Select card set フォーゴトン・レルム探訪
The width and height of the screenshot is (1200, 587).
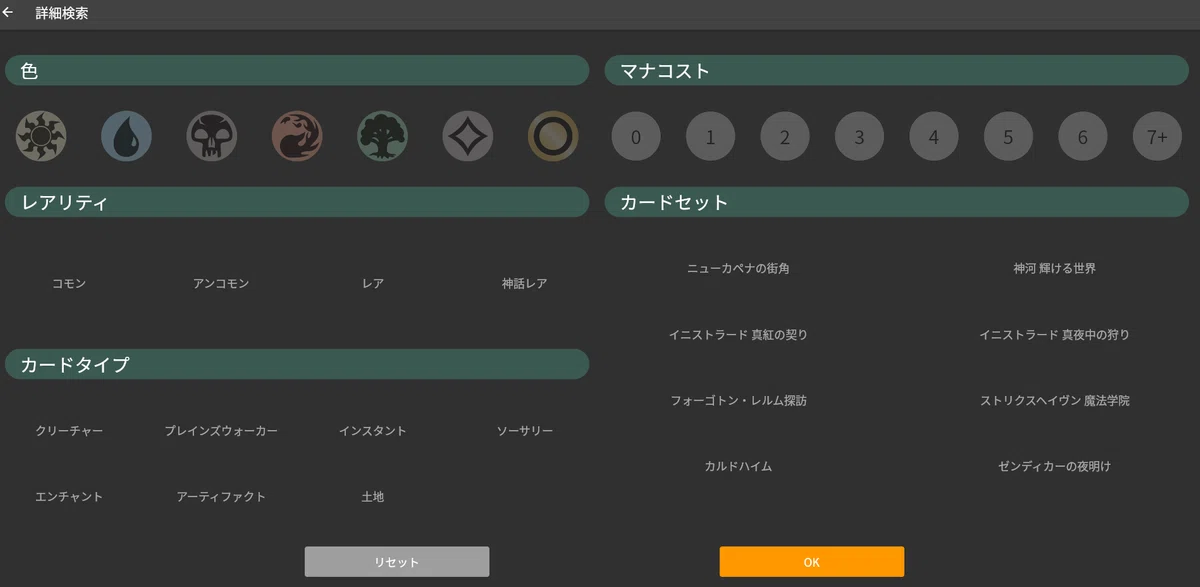click(x=738, y=401)
